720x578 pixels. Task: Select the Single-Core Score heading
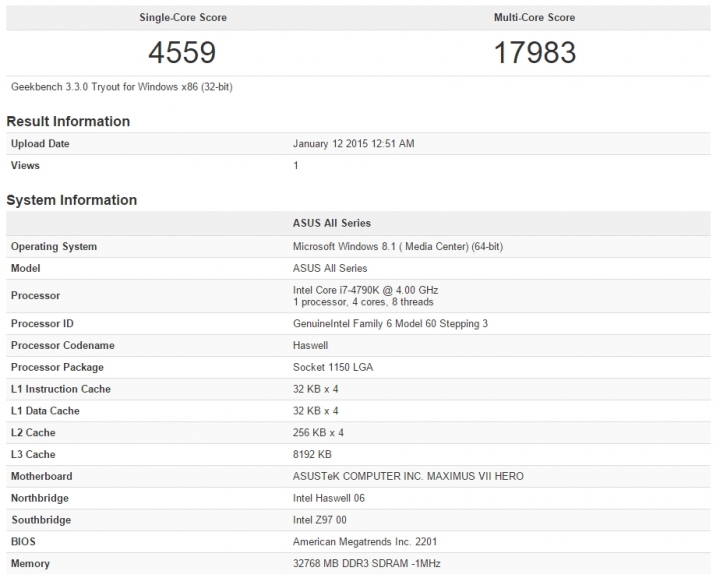pyautogui.click(x=183, y=17)
